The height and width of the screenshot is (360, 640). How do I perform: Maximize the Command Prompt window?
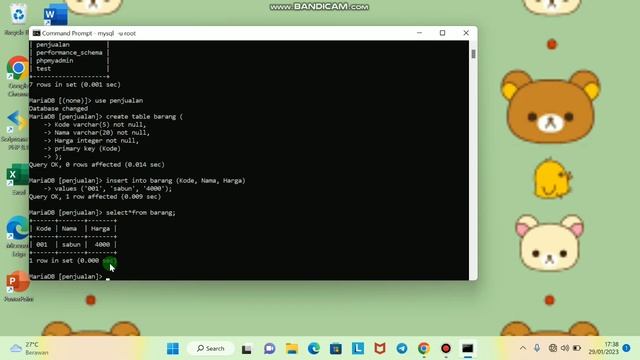click(442, 33)
